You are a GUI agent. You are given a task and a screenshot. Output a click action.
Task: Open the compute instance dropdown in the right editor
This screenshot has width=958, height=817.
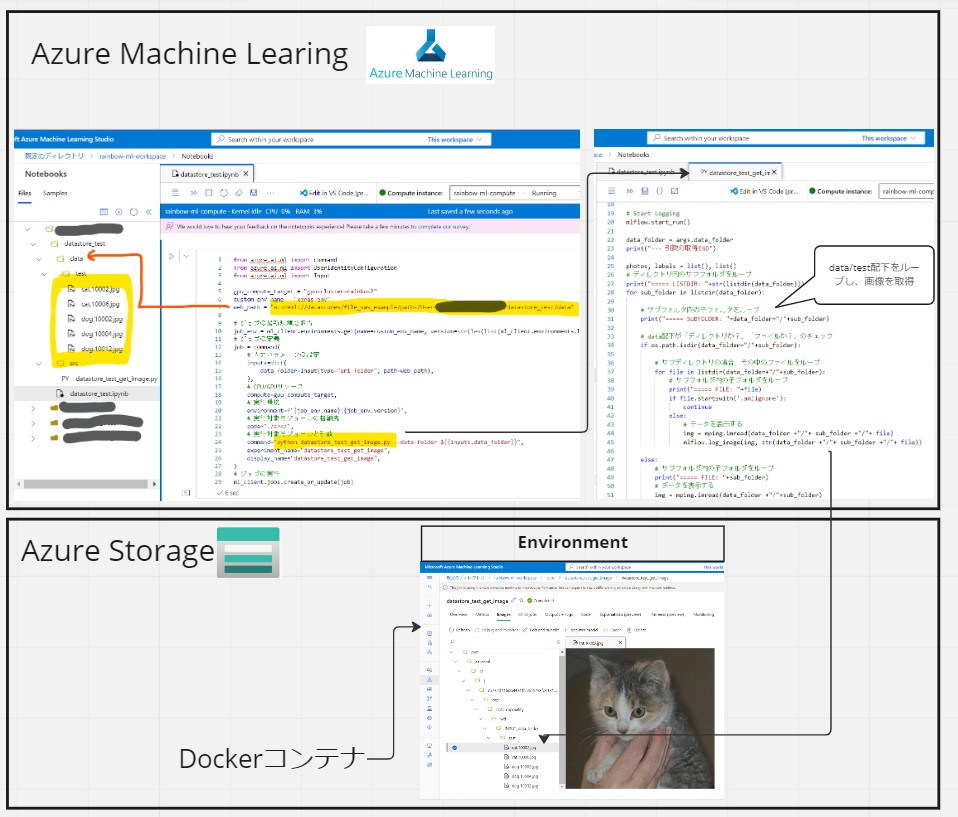coord(907,191)
